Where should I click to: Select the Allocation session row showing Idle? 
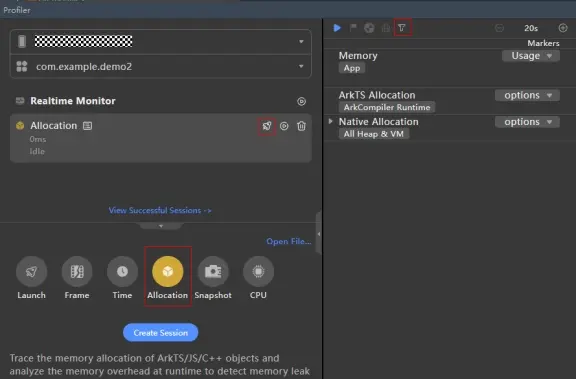coord(161,138)
